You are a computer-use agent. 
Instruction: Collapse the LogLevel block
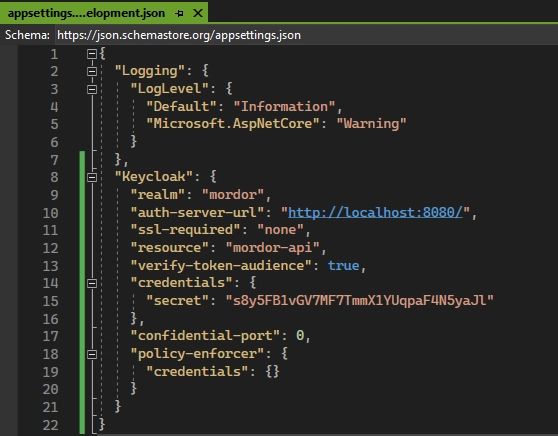coord(92,89)
